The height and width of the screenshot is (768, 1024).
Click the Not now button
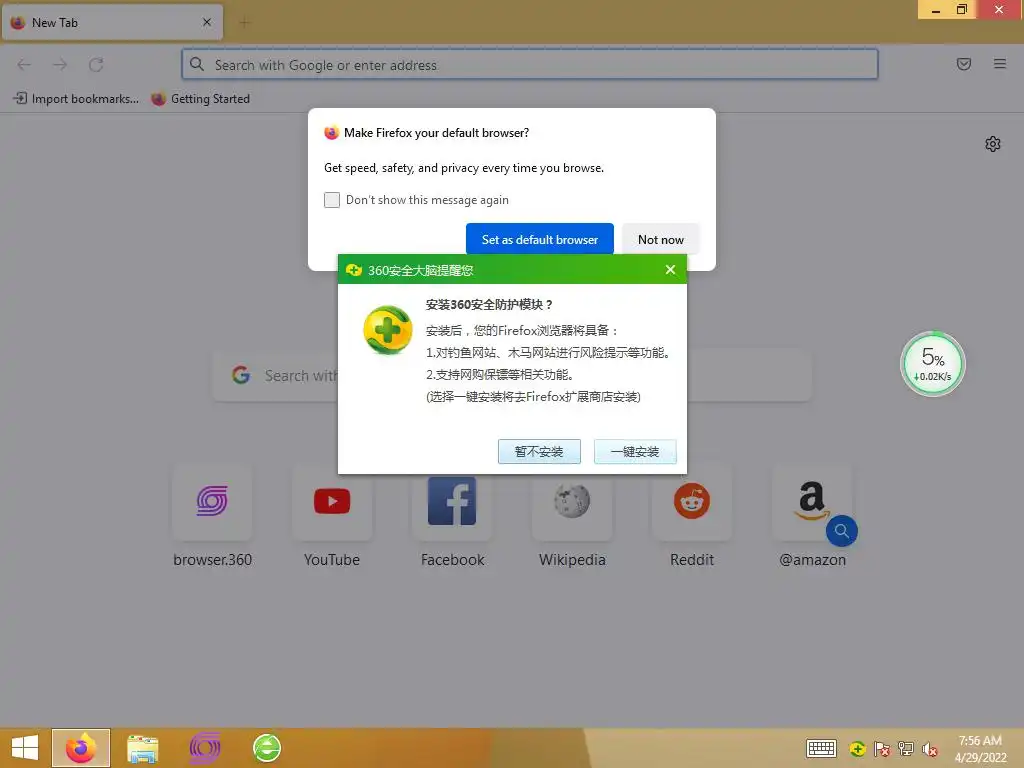[x=660, y=239]
